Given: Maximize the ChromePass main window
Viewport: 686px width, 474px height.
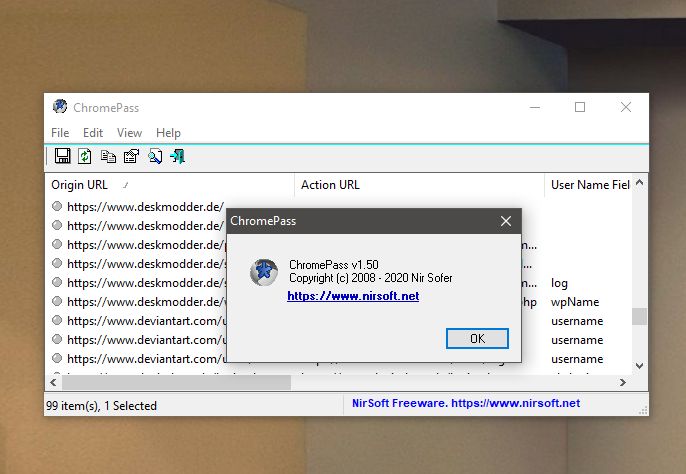Looking at the screenshot, I should tap(580, 107).
